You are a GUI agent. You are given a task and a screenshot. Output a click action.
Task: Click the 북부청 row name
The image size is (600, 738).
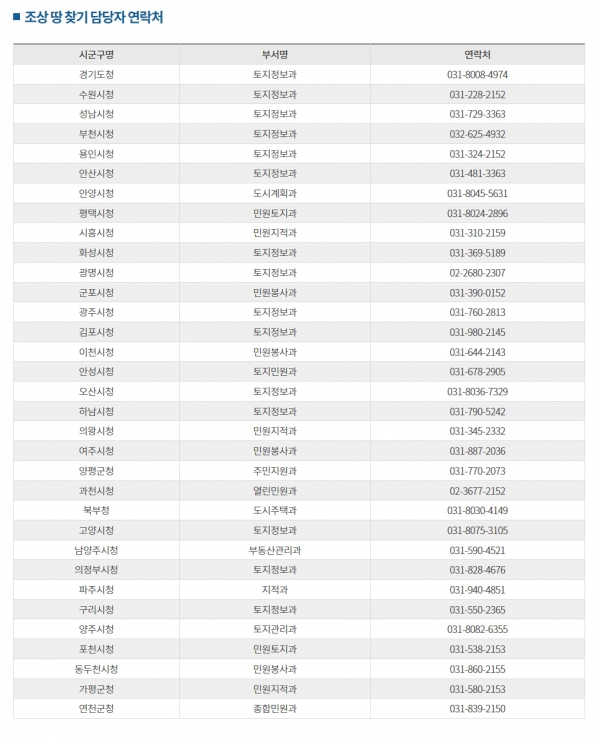tap(96, 511)
